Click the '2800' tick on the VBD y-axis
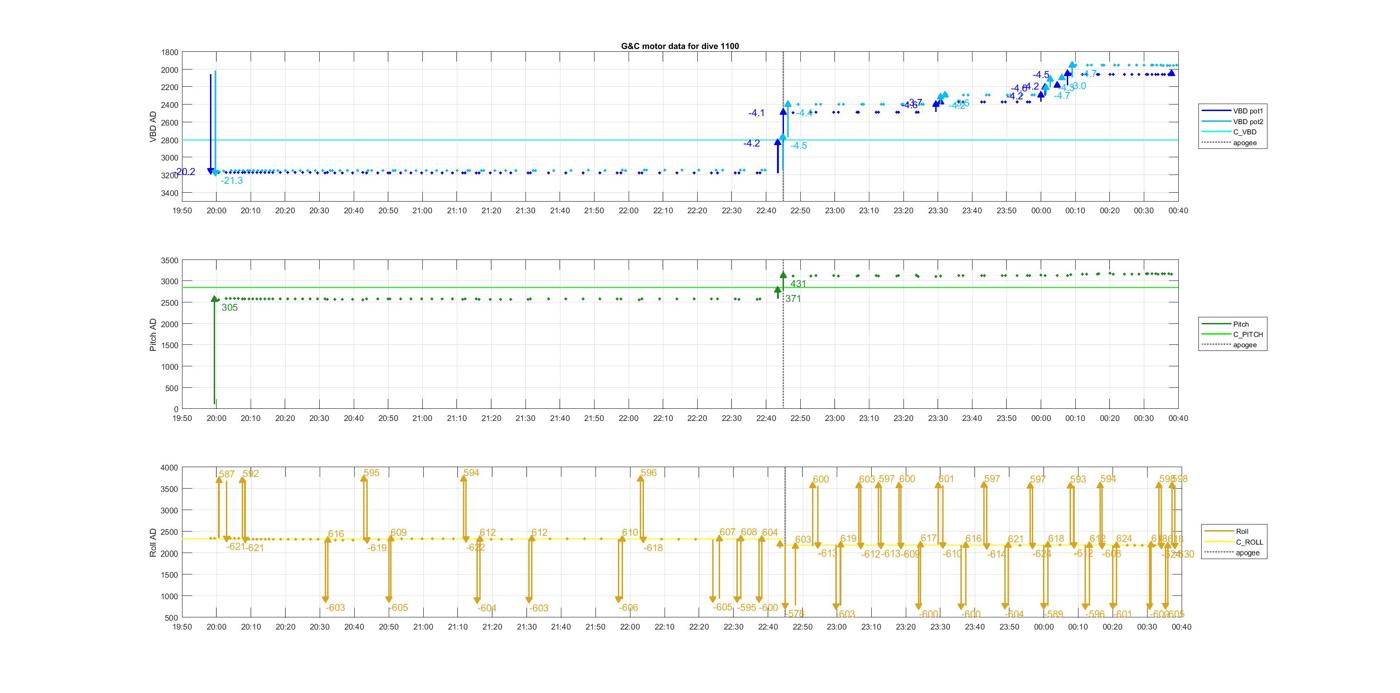Image resolution: width=1400 pixels, height=693 pixels. pos(170,140)
